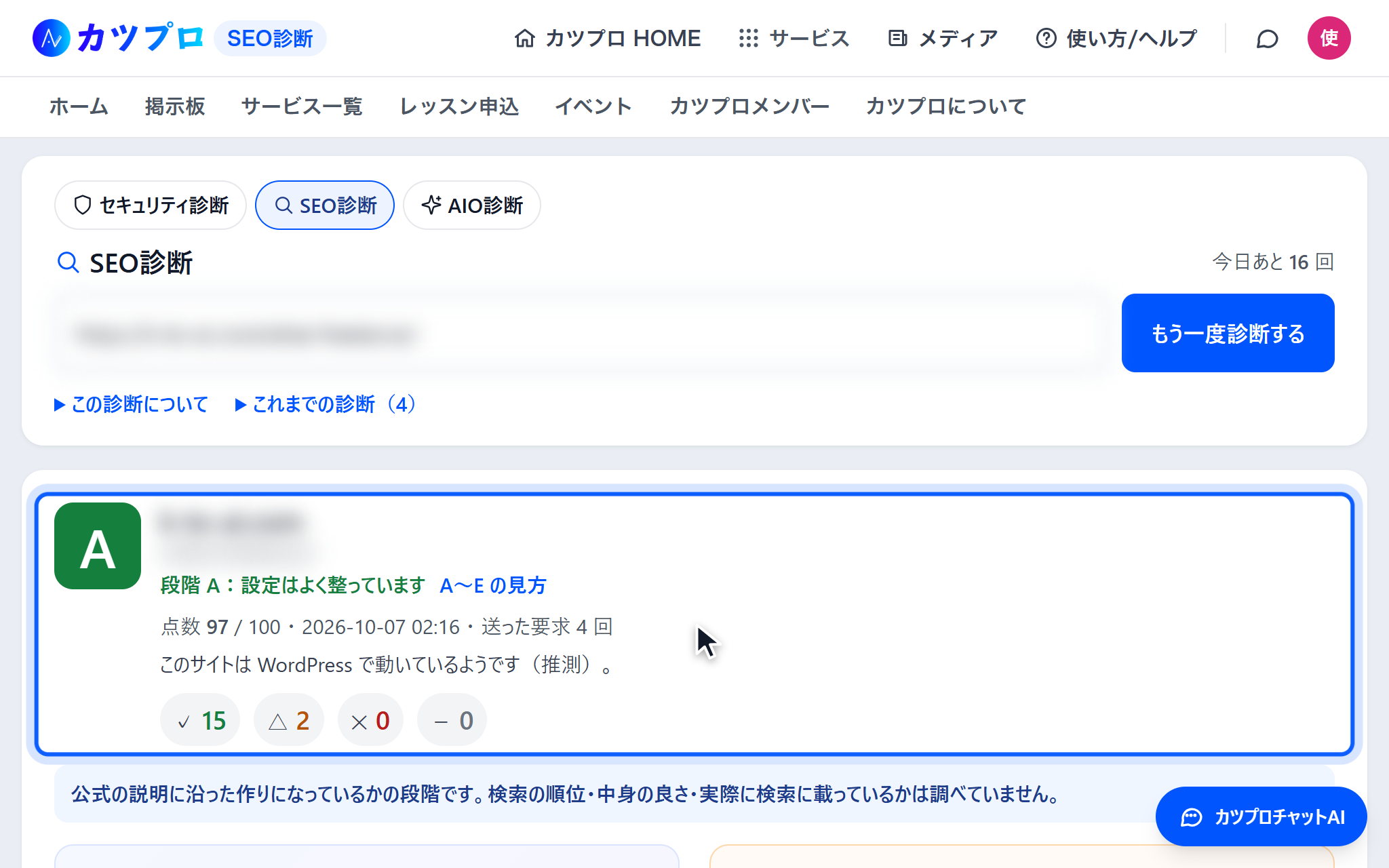Open the A〜E の見方 link

tap(493, 585)
